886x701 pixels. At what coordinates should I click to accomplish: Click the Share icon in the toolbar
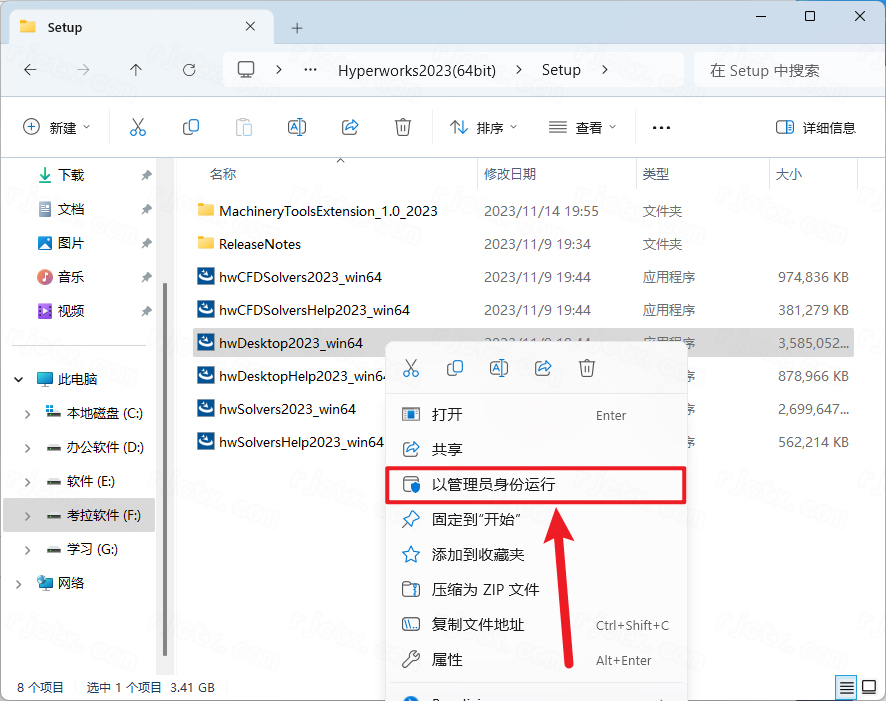tap(350, 127)
